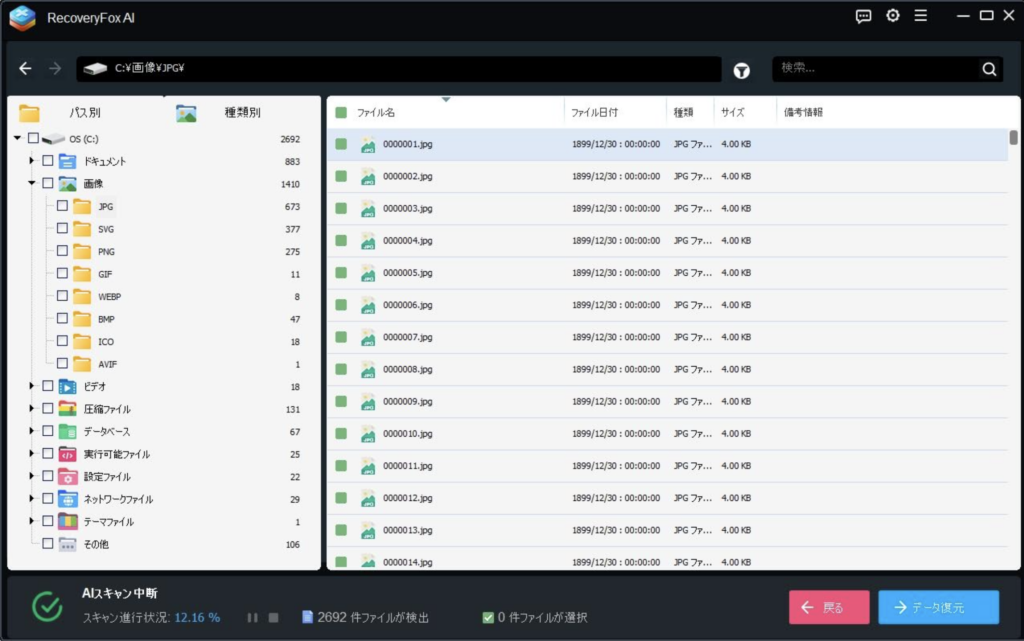Expand the 圧縮ファイル tree node

pos(32,409)
